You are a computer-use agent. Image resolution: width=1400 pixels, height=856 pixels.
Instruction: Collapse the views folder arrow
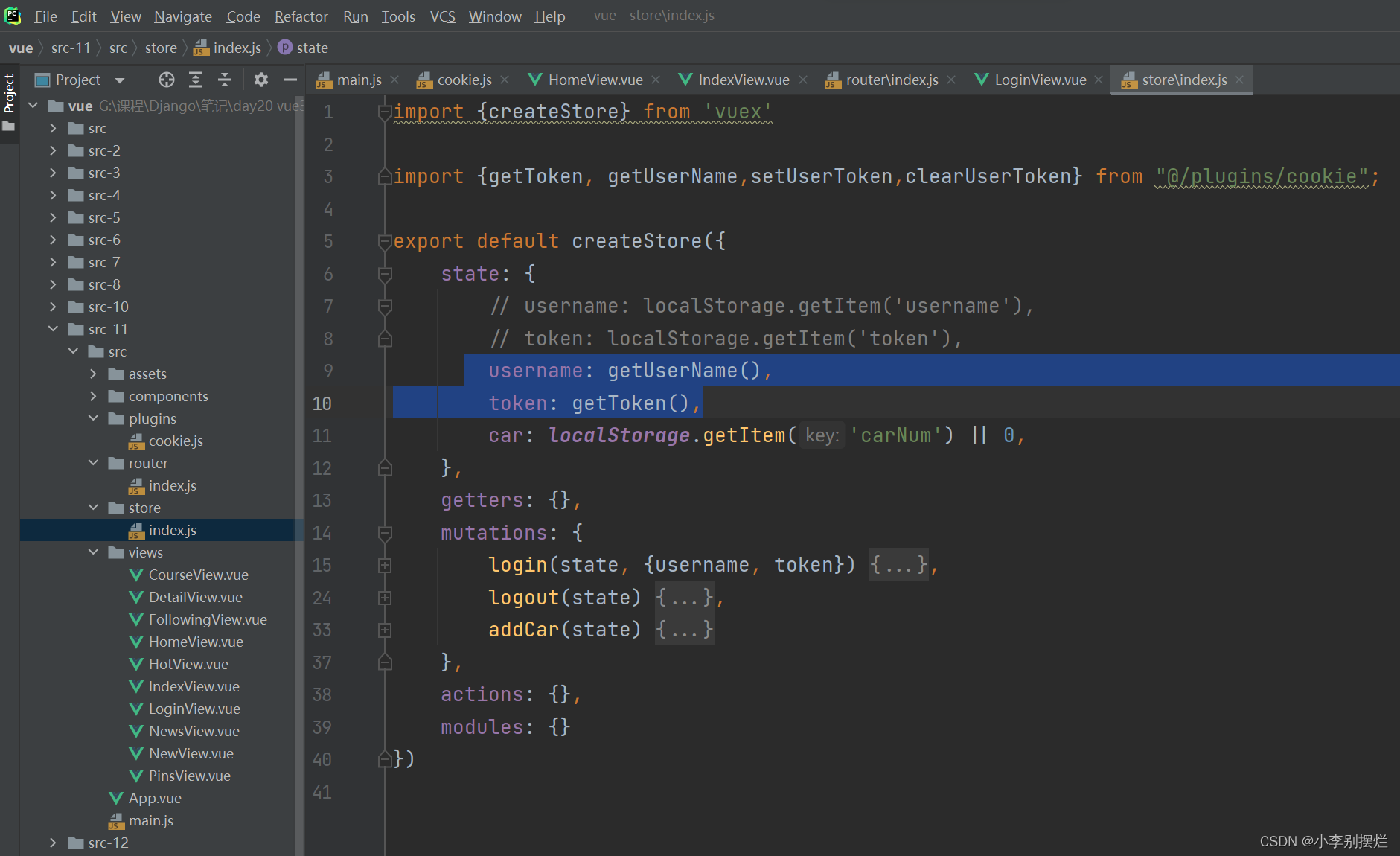93,552
